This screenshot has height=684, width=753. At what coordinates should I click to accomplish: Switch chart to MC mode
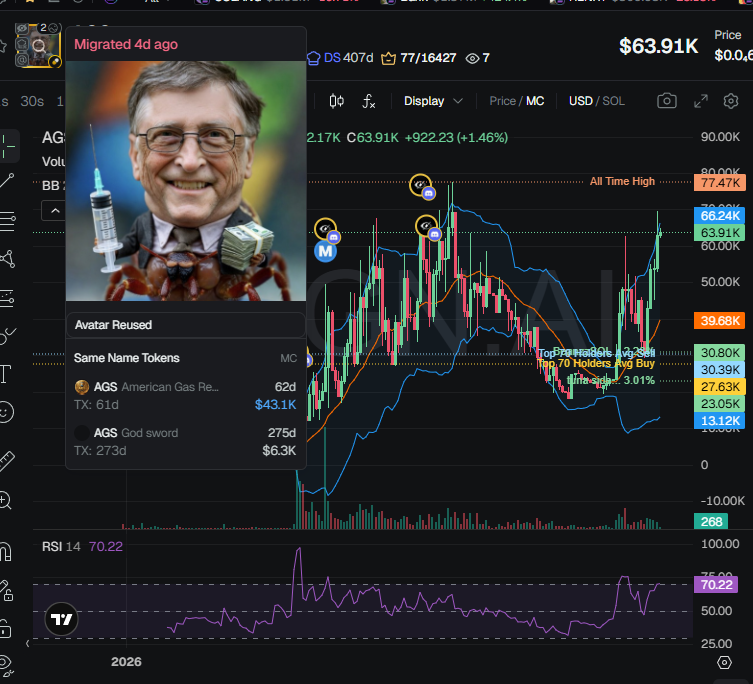[x=535, y=101]
